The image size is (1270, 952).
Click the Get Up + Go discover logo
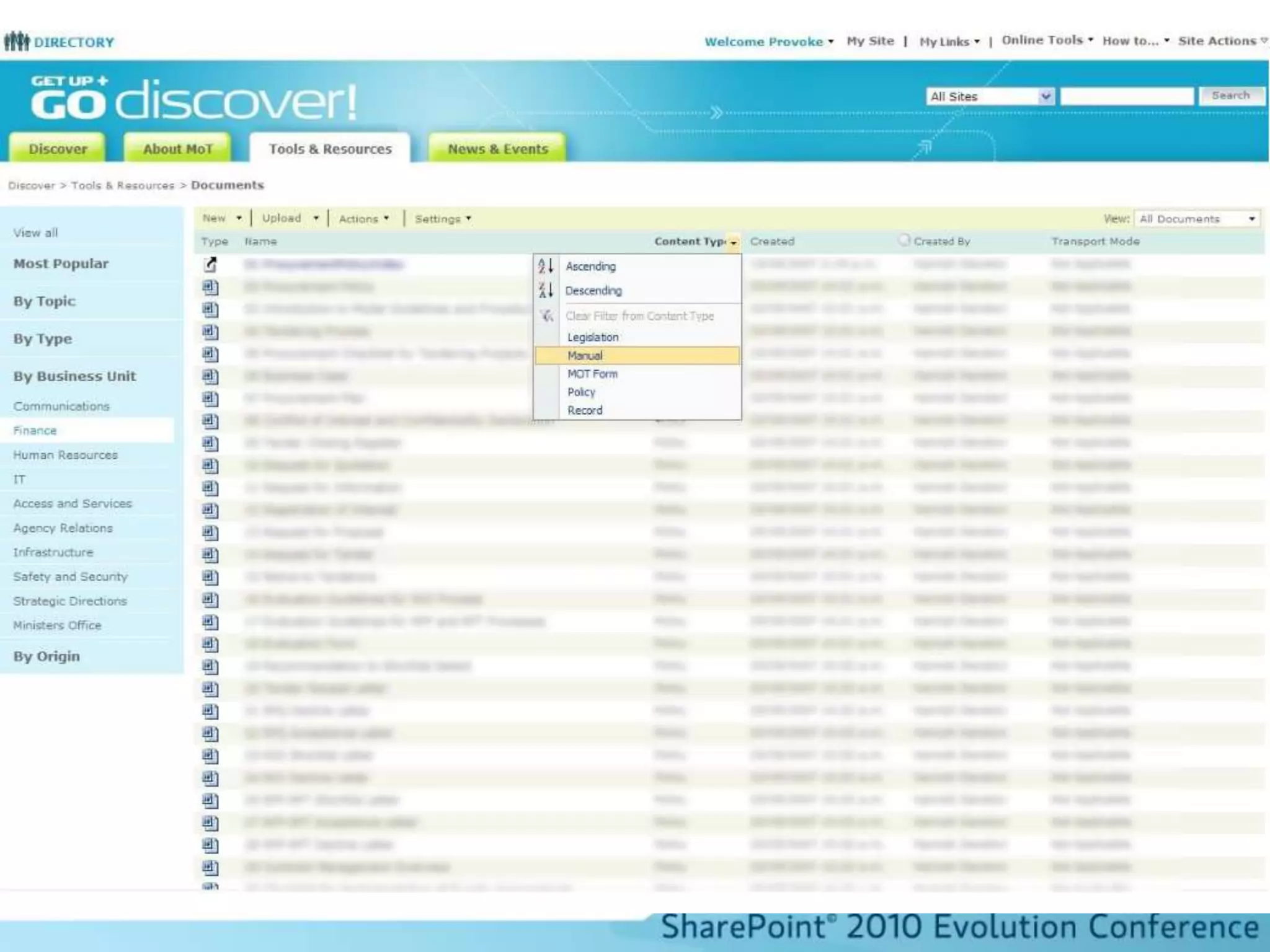coord(193,98)
